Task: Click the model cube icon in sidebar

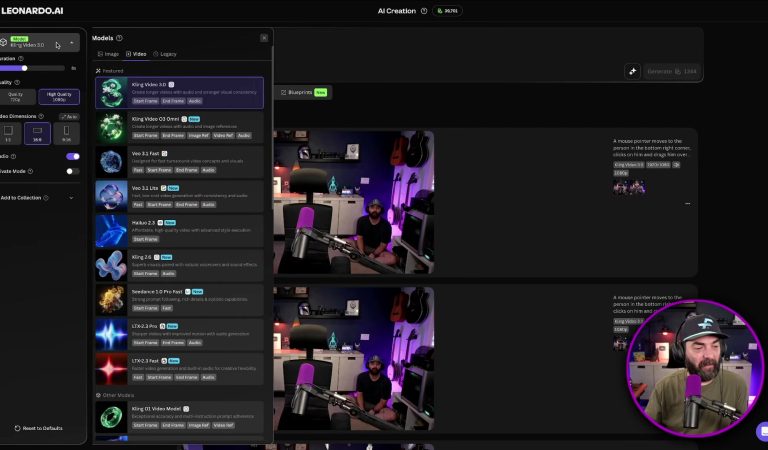Action: pos(3,43)
